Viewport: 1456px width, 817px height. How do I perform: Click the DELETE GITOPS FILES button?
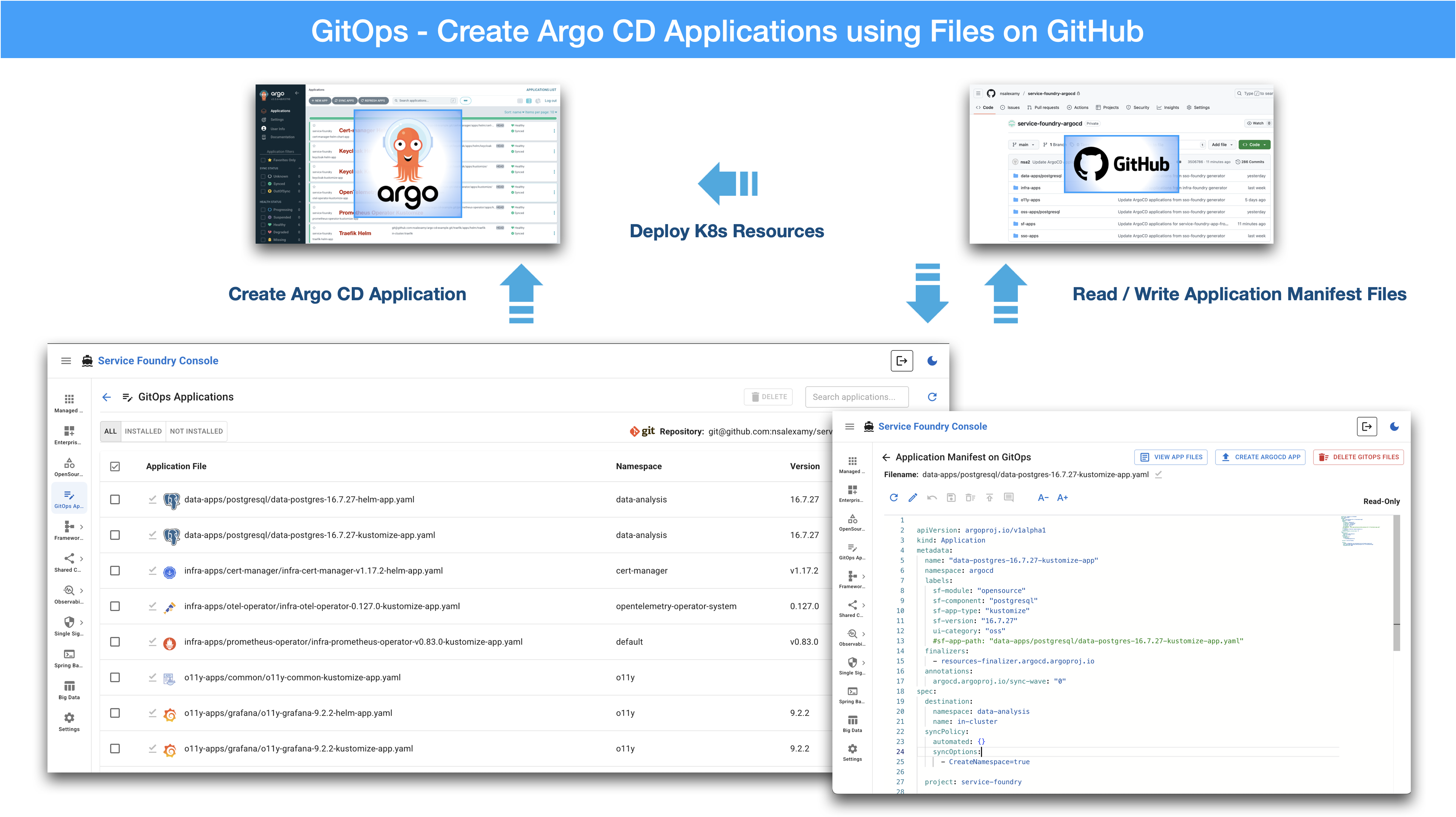point(1358,458)
